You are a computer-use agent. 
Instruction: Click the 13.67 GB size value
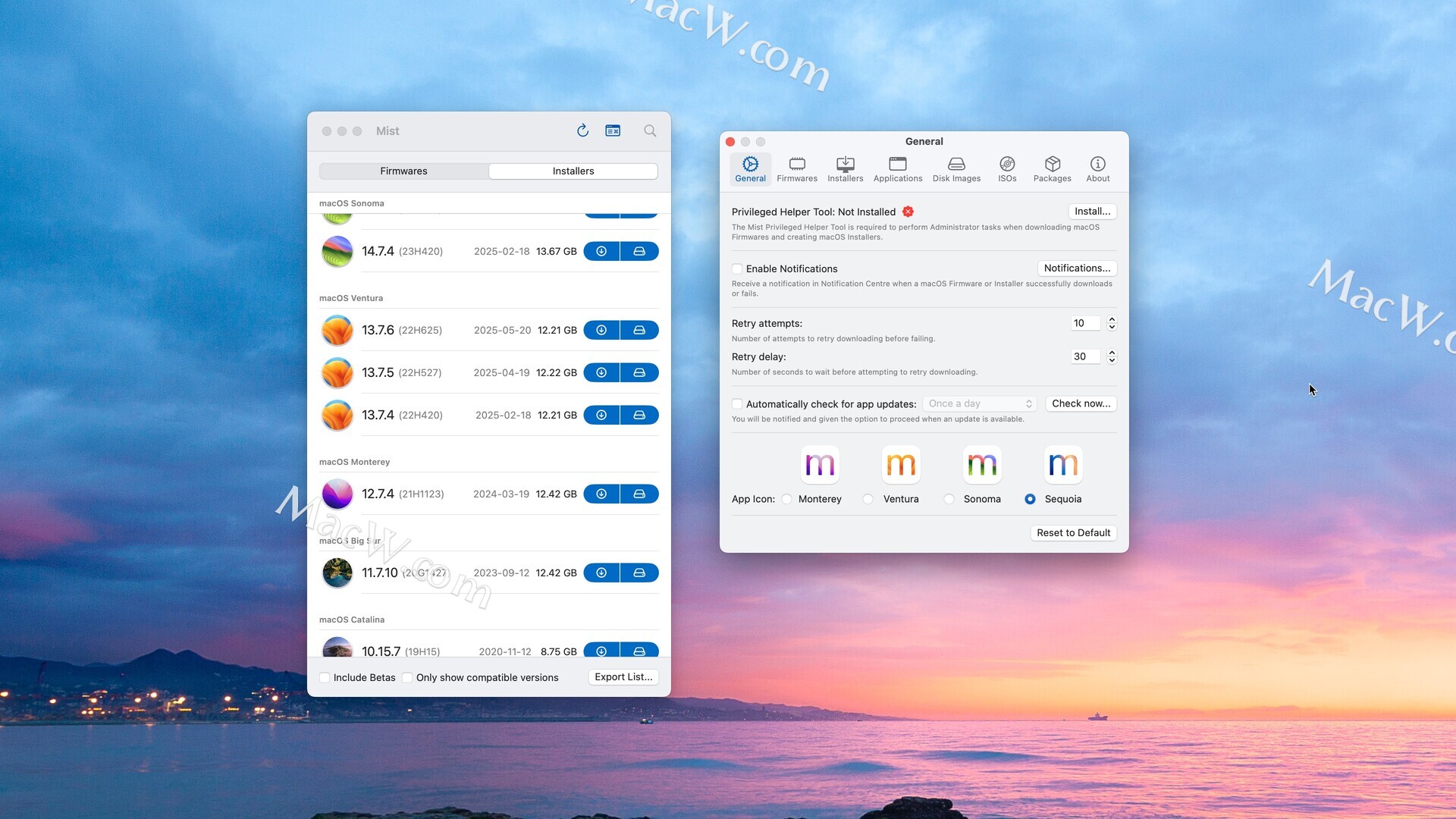556,251
